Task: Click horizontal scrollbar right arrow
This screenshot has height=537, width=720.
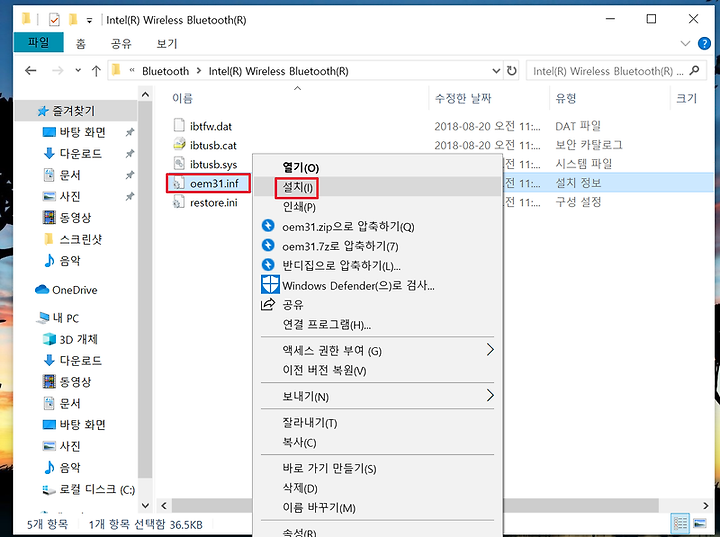Action: (x=706, y=505)
